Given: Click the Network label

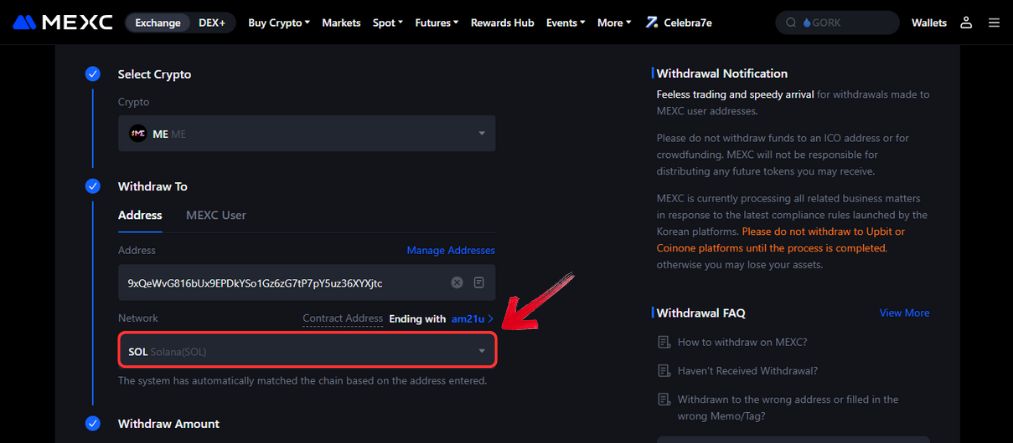Looking at the screenshot, I should (138, 318).
